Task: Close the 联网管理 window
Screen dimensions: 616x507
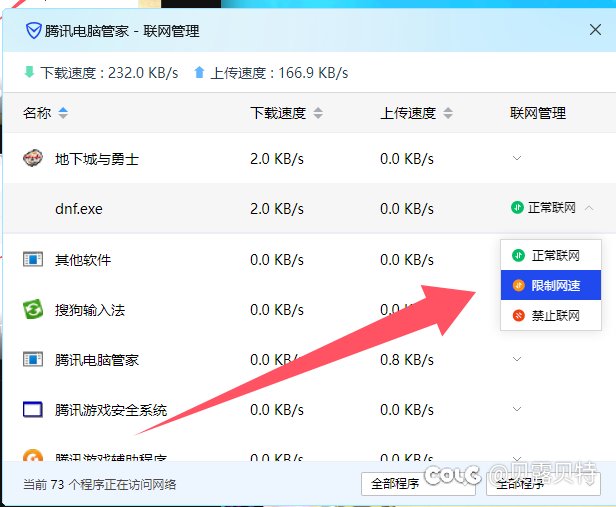Action: click(595, 29)
